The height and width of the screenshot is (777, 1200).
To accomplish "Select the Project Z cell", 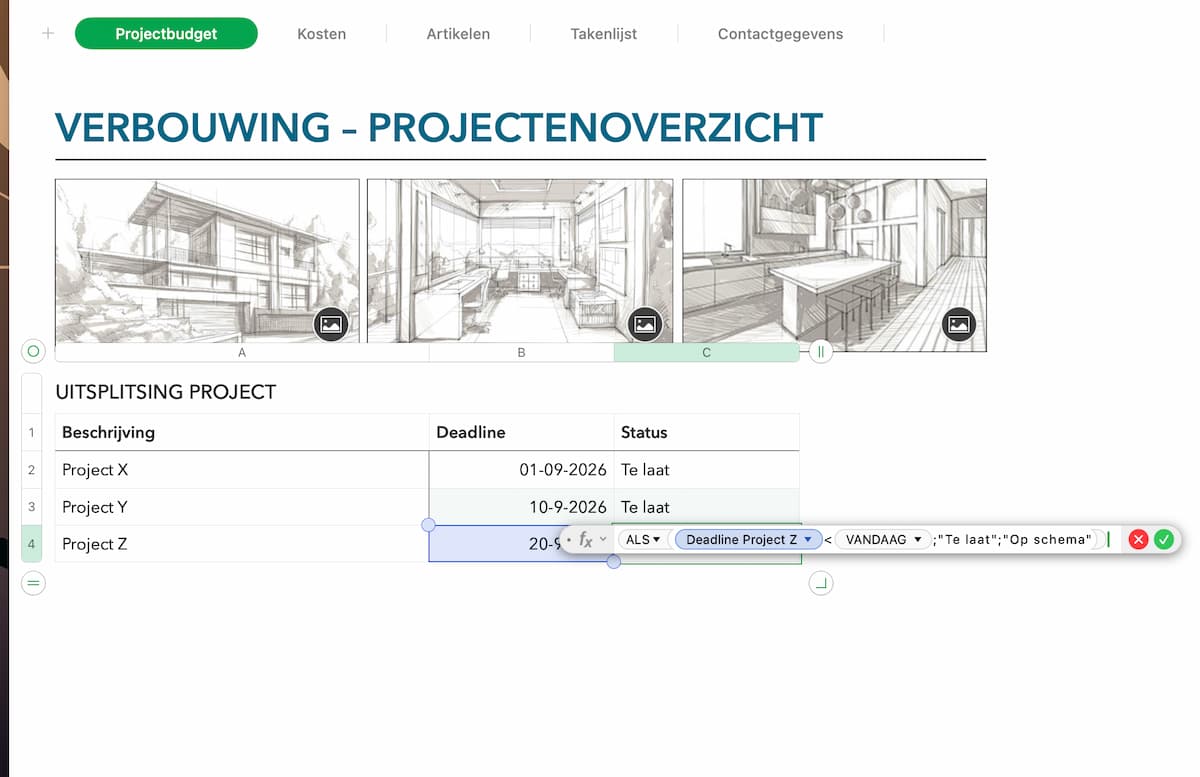I will [x=242, y=544].
